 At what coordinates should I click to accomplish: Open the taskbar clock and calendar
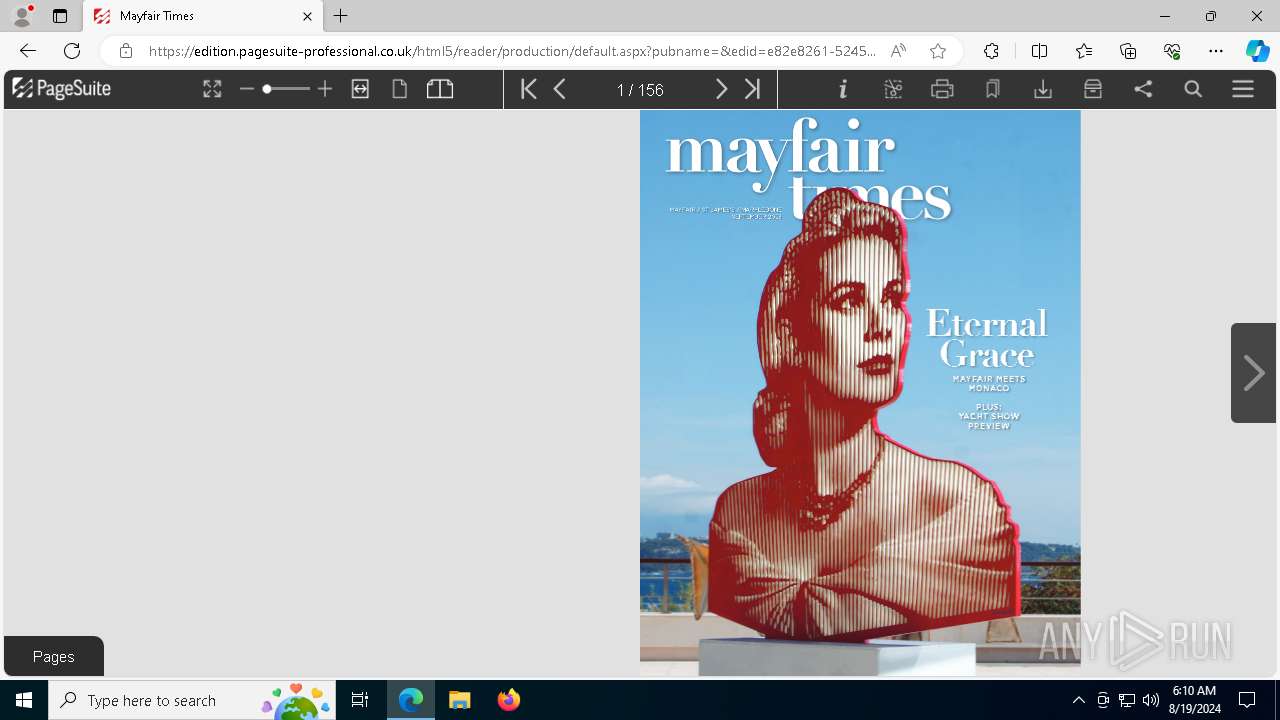[1194, 700]
